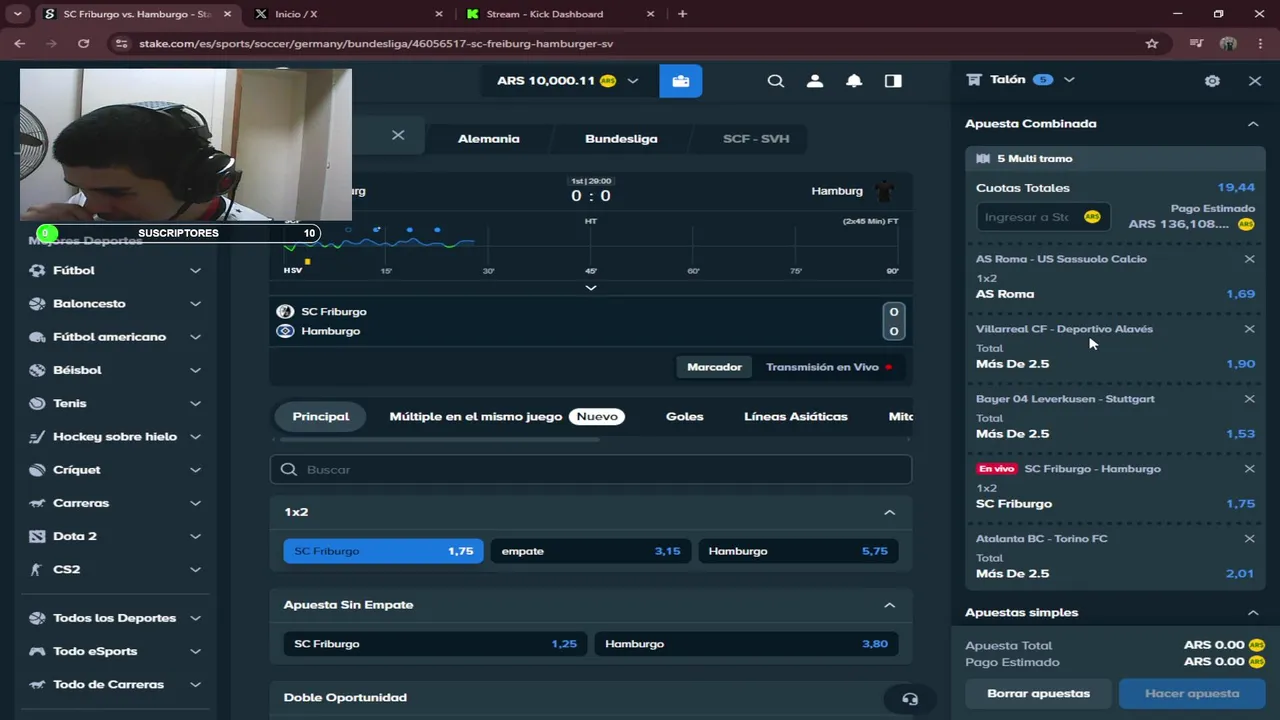Bookmark page with browser star icon

(x=1152, y=44)
